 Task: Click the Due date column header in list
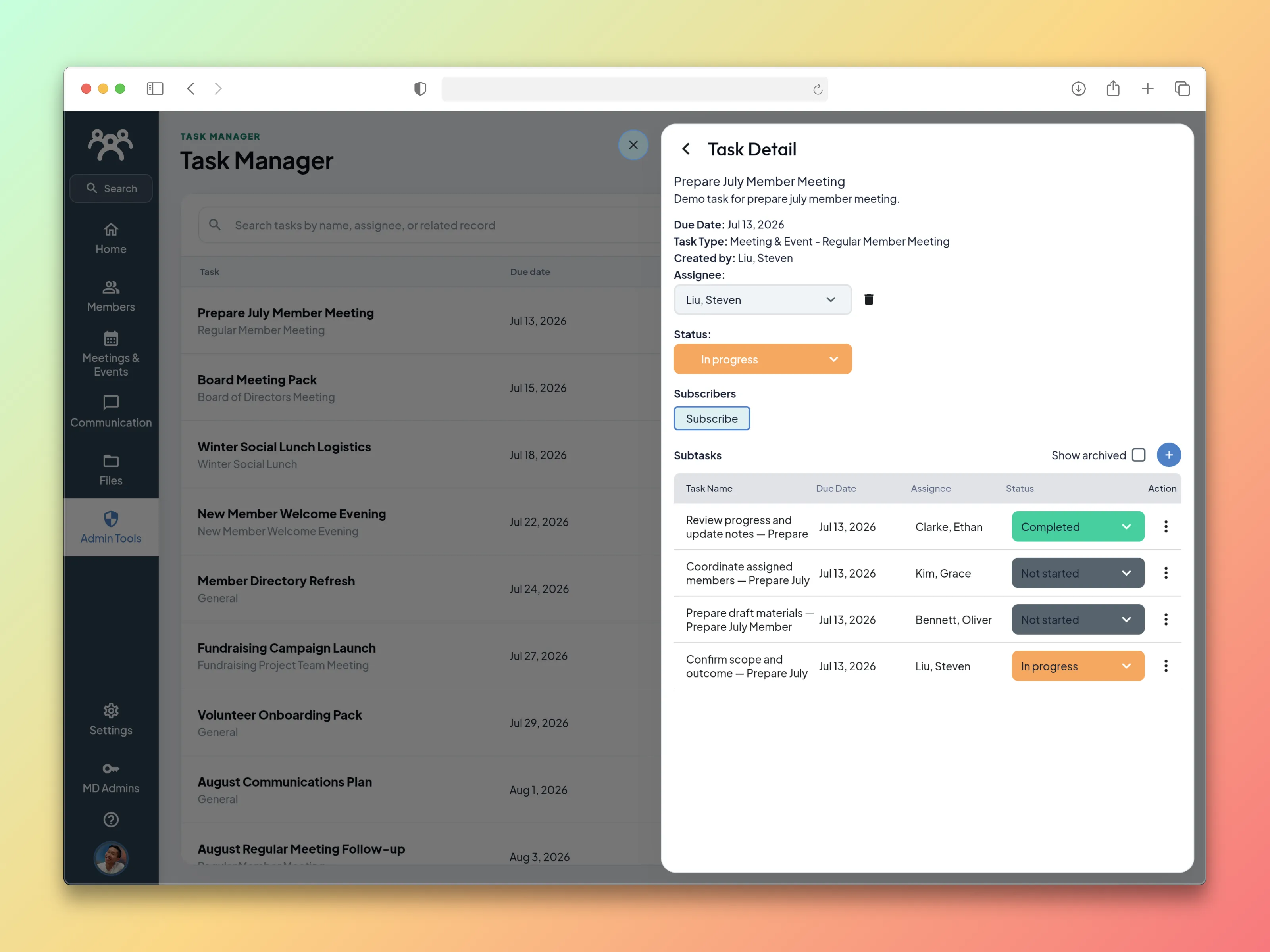530,272
